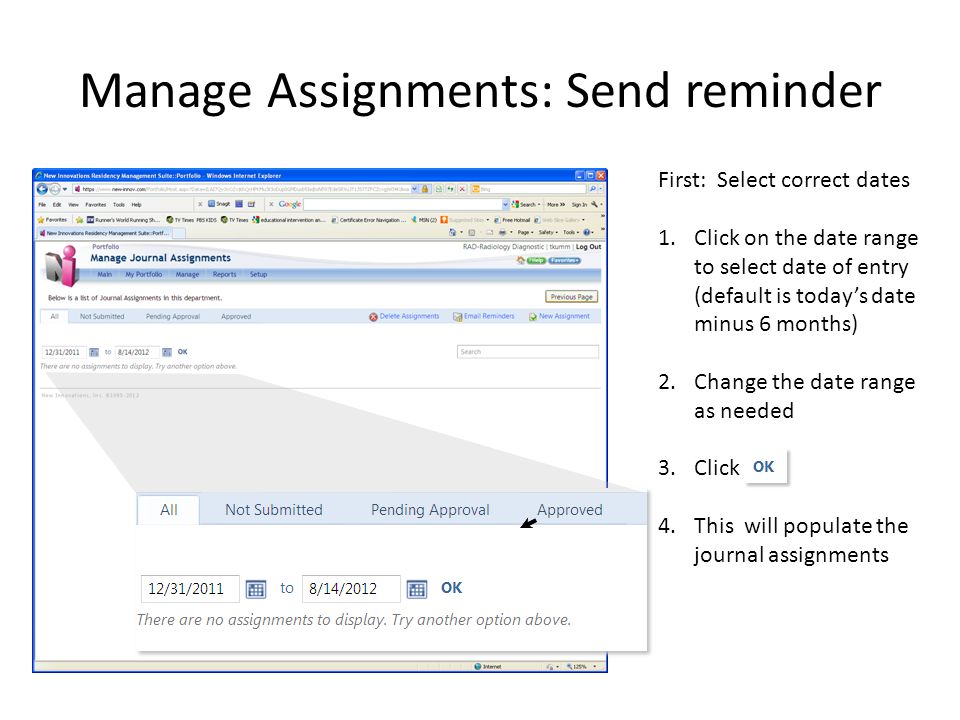
Task: Click the 12/31/2011 start date field in magnified view
Action: tap(190, 589)
